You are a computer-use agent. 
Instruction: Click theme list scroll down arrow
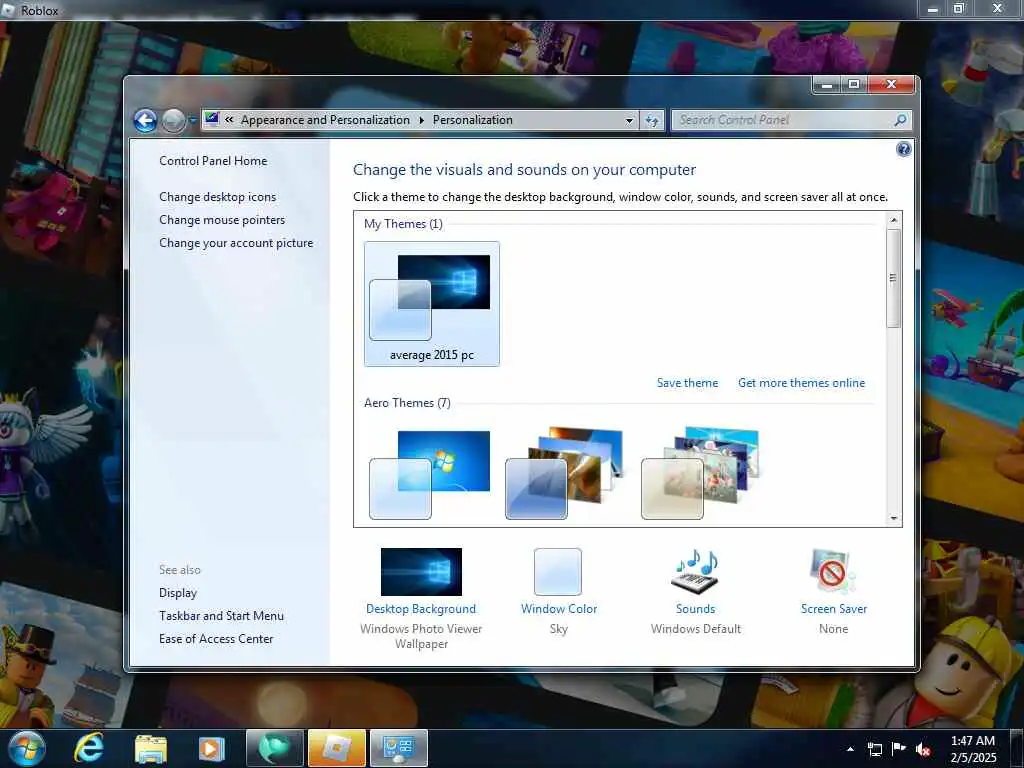click(x=894, y=519)
